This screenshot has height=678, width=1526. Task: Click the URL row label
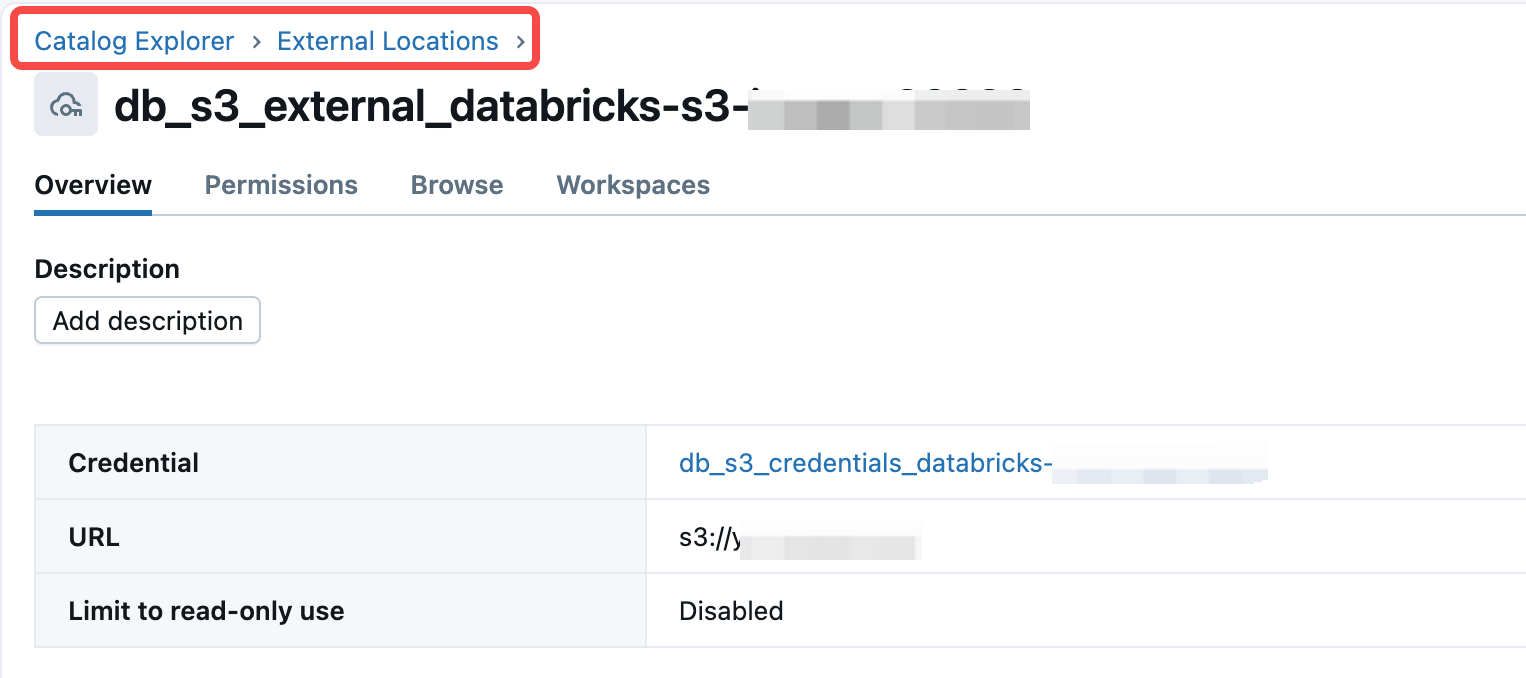pos(93,537)
